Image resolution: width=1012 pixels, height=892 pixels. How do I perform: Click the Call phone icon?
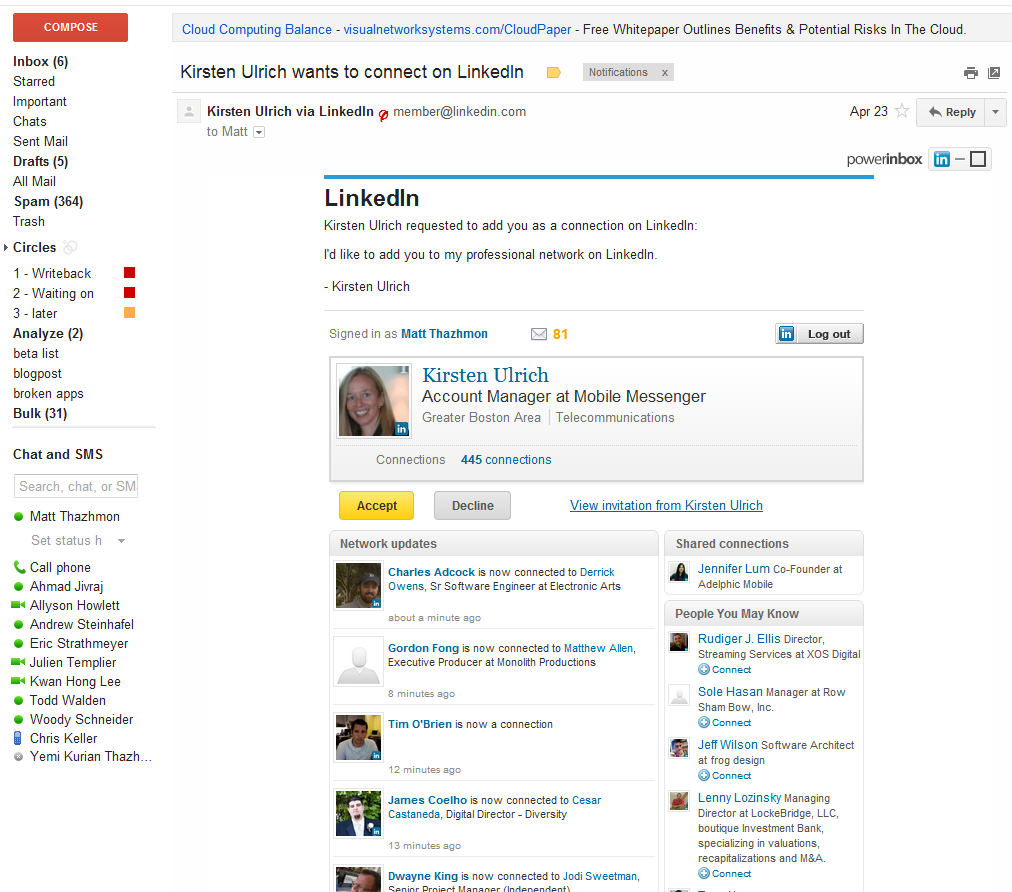(19, 567)
